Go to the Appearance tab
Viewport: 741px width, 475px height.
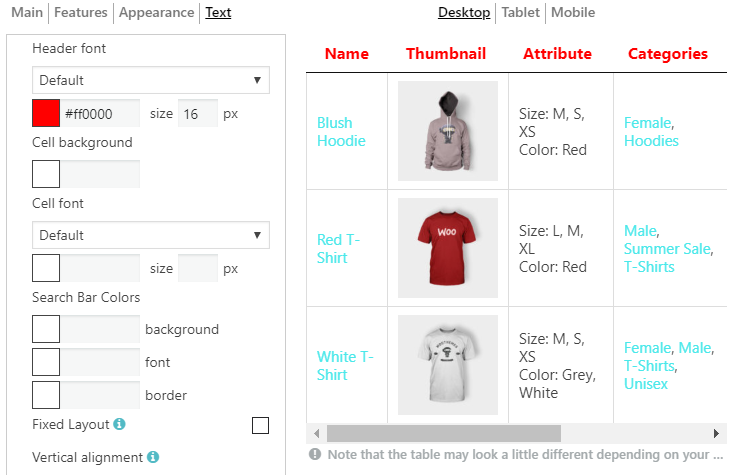point(156,13)
